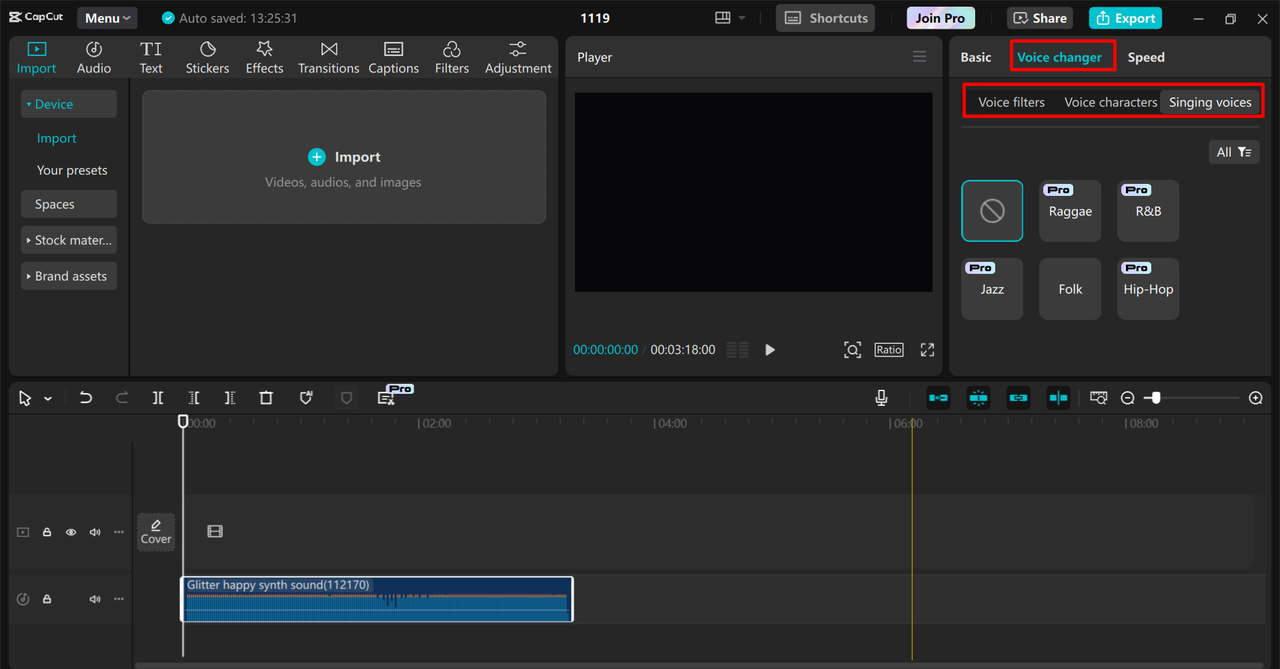Play the preview in the player
Viewport: 1280px width, 669px height.
pos(770,350)
